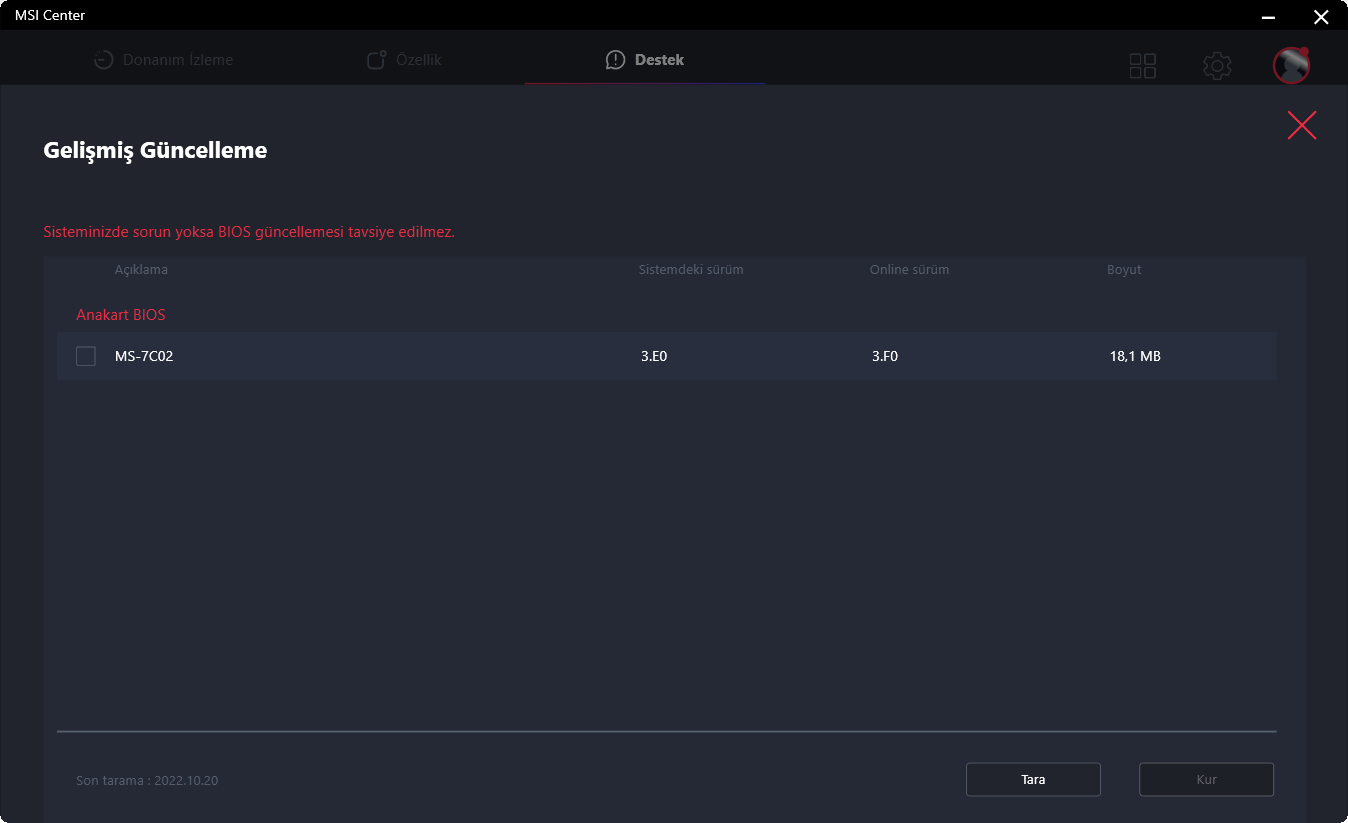Open the user profile avatar
This screenshot has width=1348, height=823.
[x=1291, y=65]
